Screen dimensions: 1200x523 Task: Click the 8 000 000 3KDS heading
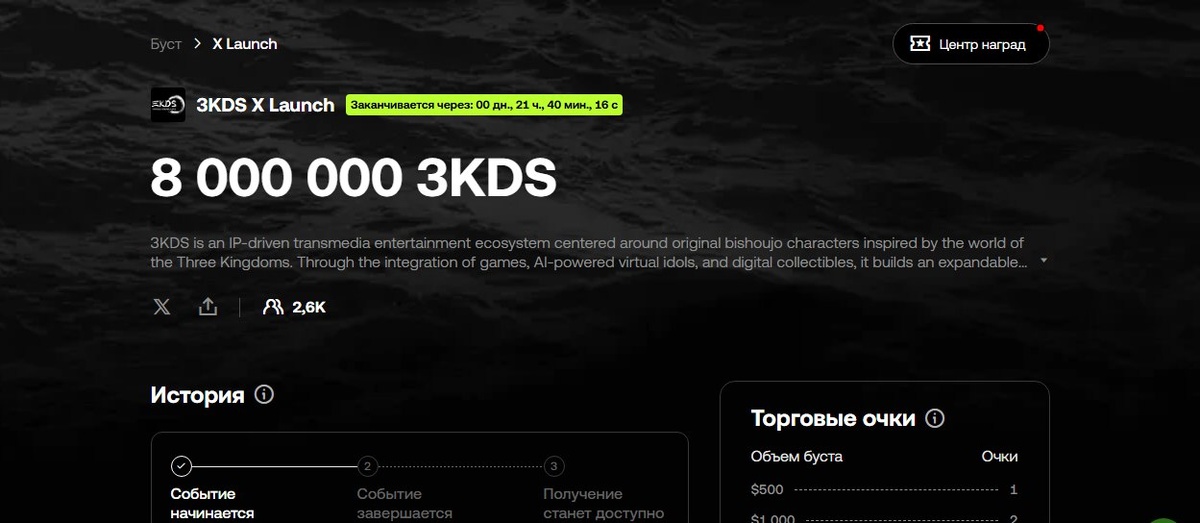point(353,178)
